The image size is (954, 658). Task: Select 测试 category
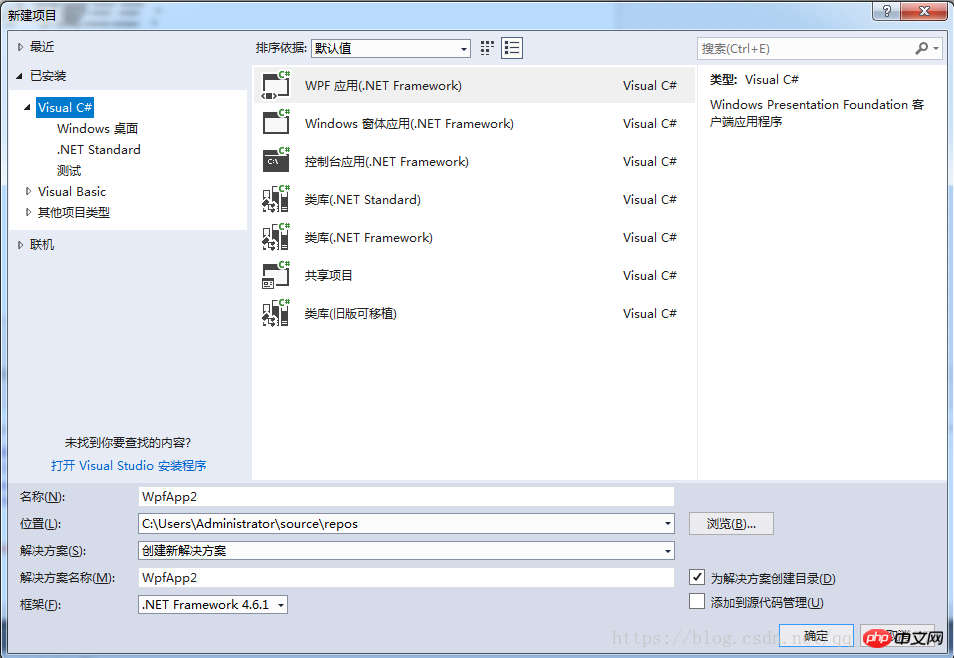click(x=69, y=170)
